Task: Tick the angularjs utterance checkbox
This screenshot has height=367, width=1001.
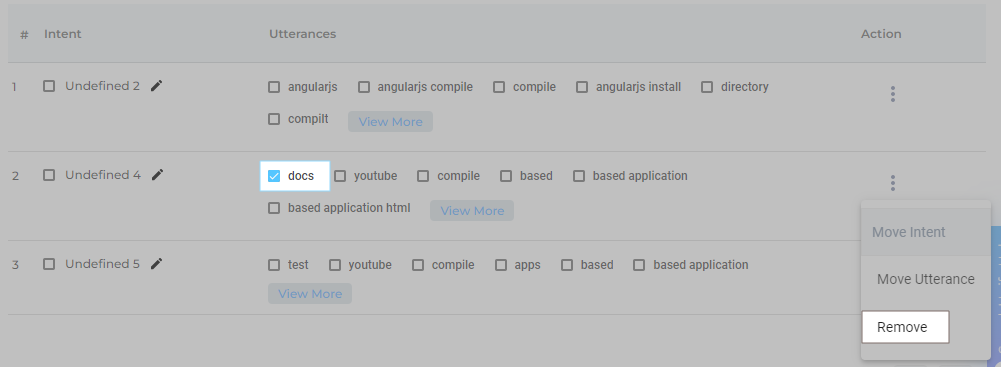Action: [x=274, y=87]
